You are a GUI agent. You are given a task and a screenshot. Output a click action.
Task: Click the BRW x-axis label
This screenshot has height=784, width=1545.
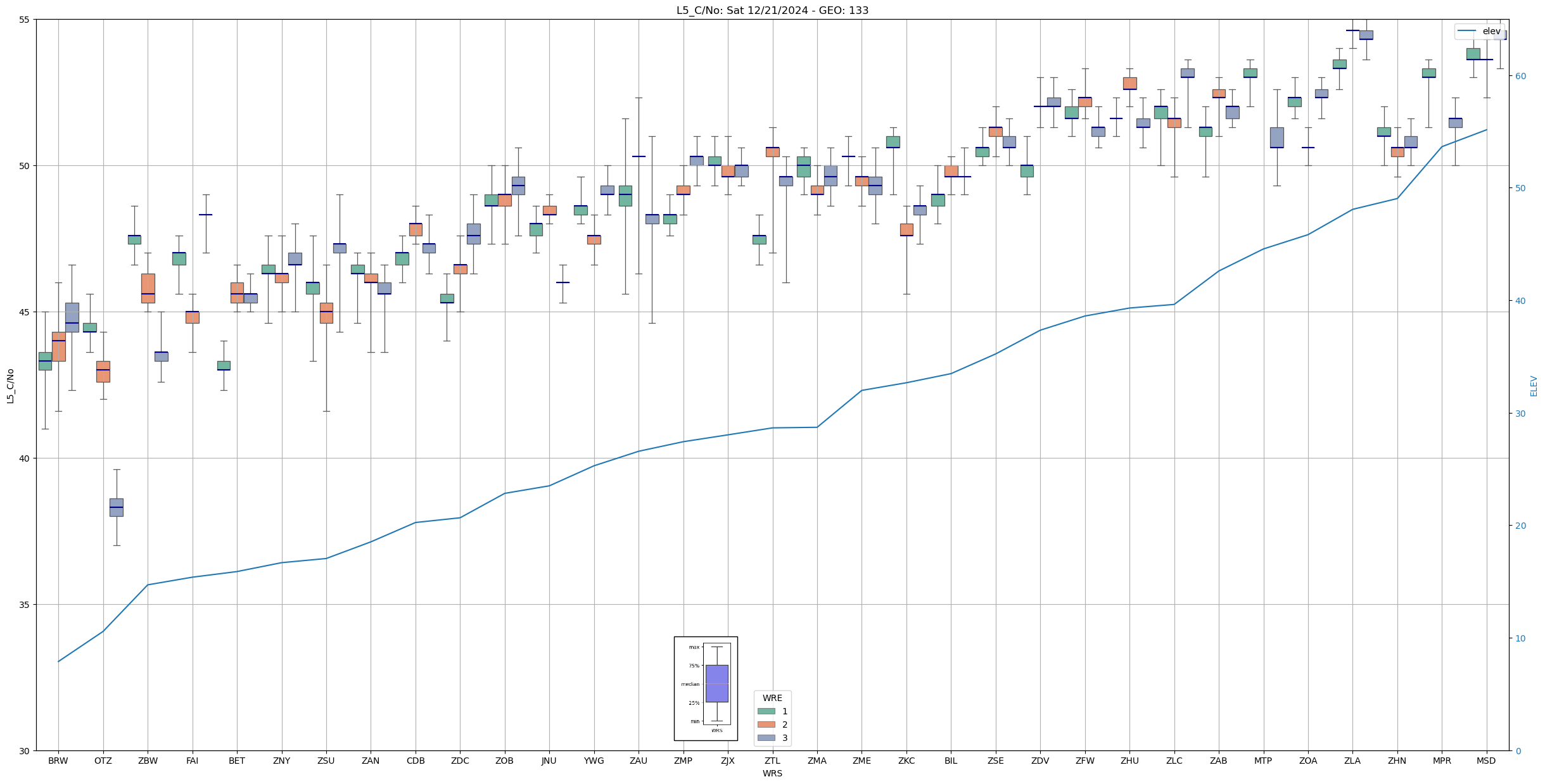pyautogui.click(x=58, y=761)
